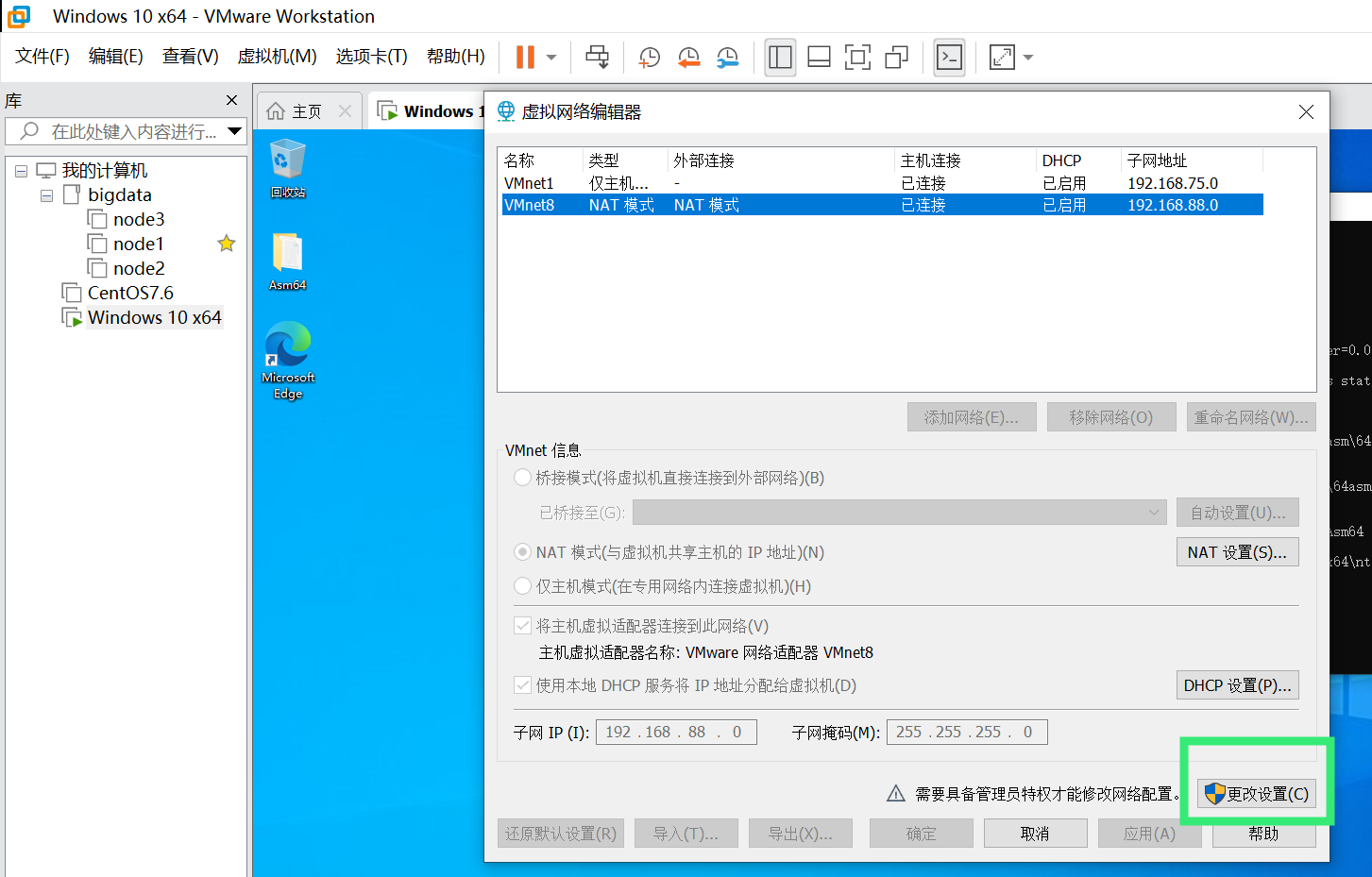Open the 文件(F) menu
The image size is (1372, 877).
click(x=42, y=57)
